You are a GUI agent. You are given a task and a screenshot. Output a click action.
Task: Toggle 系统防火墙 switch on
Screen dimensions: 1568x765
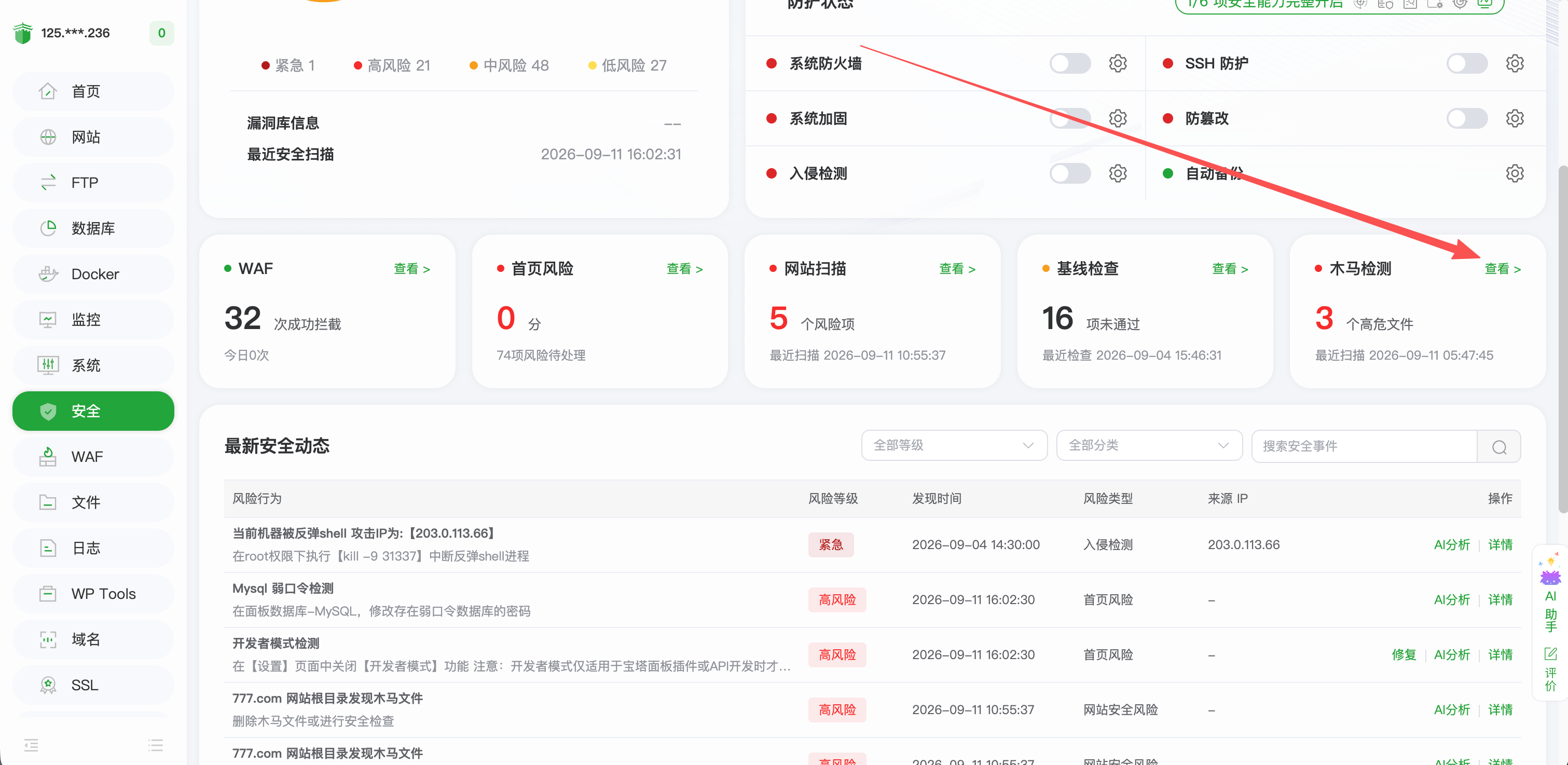tap(1070, 63)
